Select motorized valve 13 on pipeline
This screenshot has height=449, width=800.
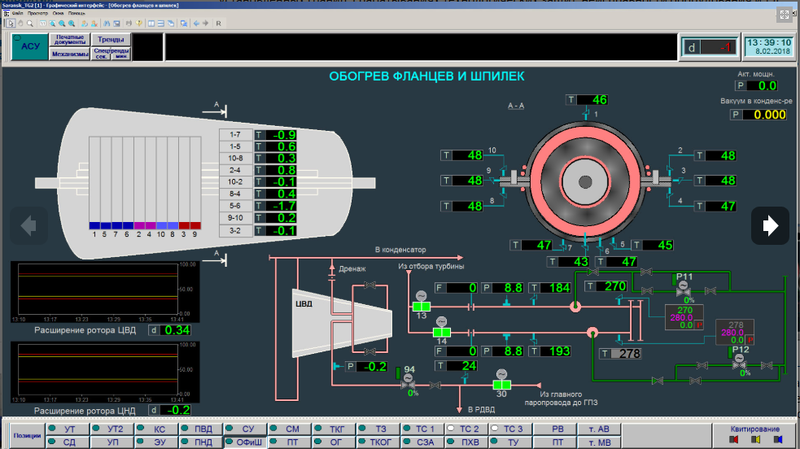(x=422, y=306)
